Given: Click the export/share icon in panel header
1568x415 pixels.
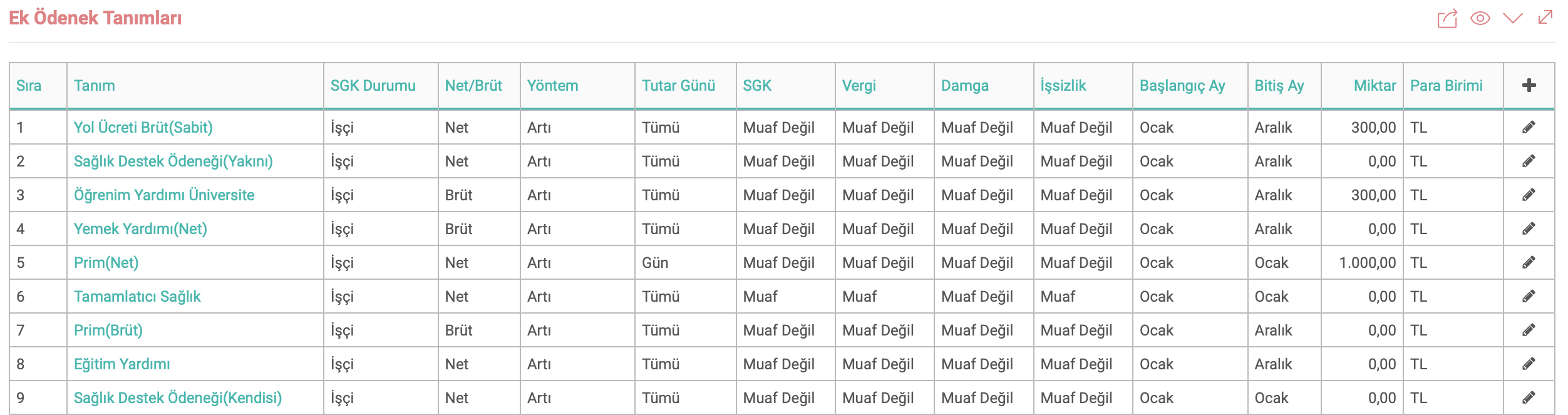Looking at the screenshot, I should pyautogui.click(x=1447, y=19).
